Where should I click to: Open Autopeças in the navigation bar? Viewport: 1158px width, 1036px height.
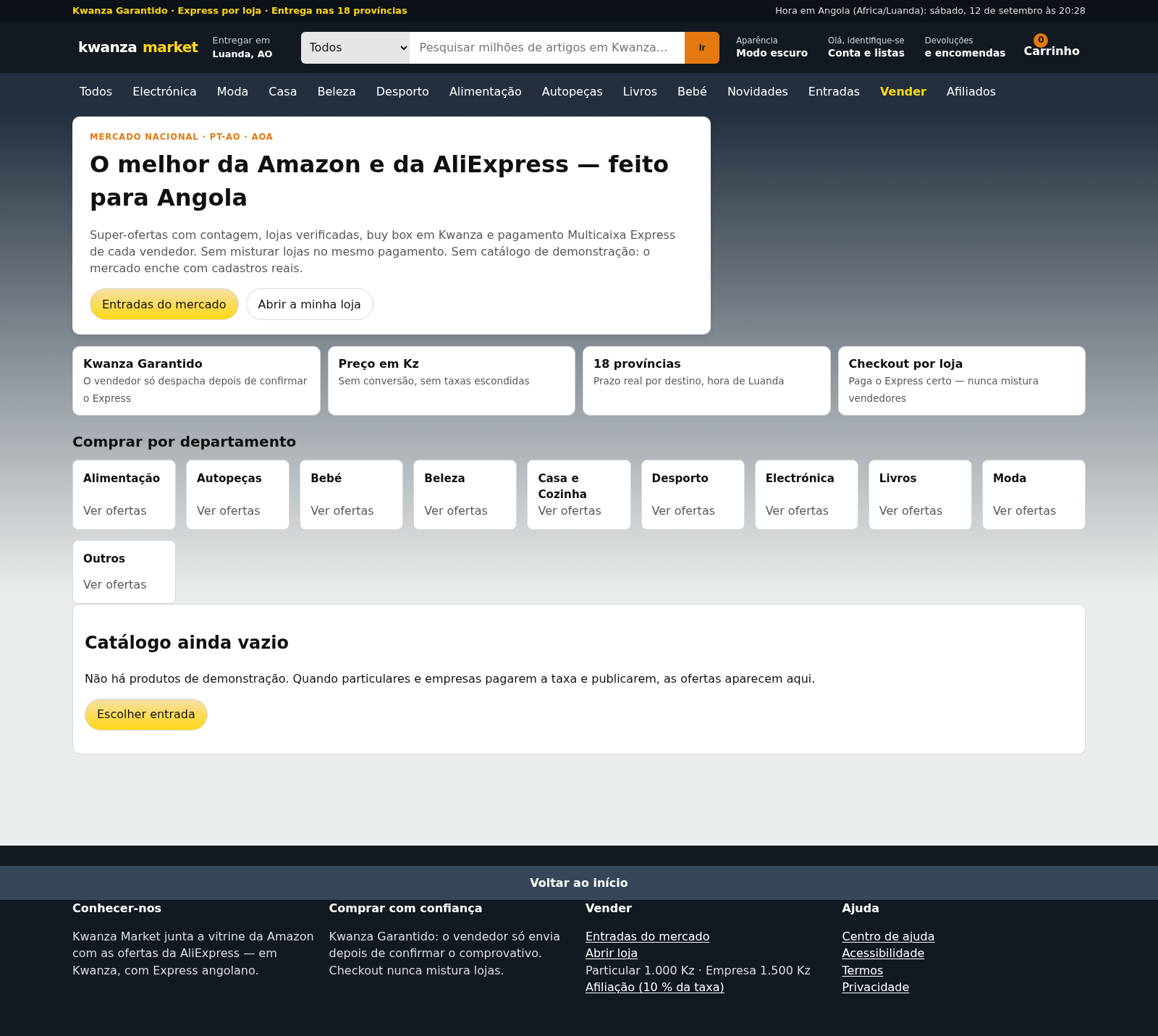[x=572, y=91]
